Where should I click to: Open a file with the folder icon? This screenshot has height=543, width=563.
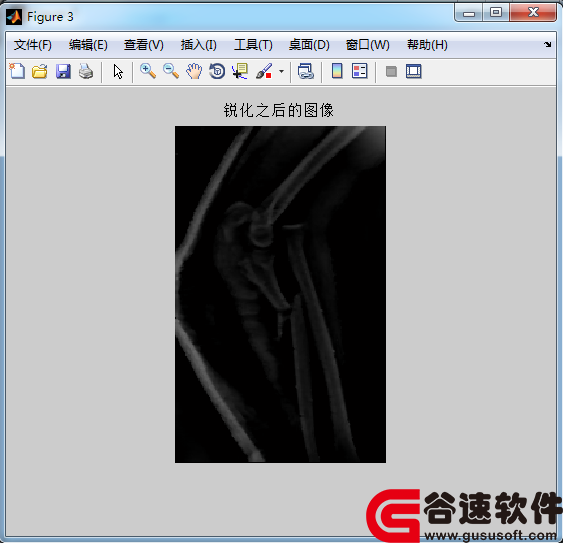pos(39,71)
